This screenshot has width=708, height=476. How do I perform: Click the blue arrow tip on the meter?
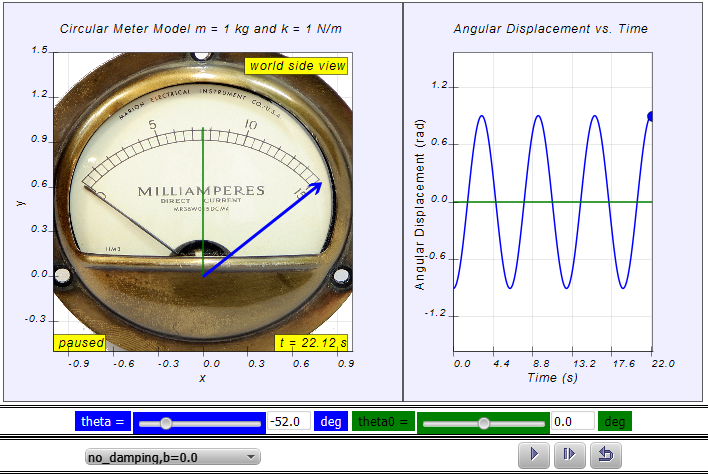pos(317,186)
